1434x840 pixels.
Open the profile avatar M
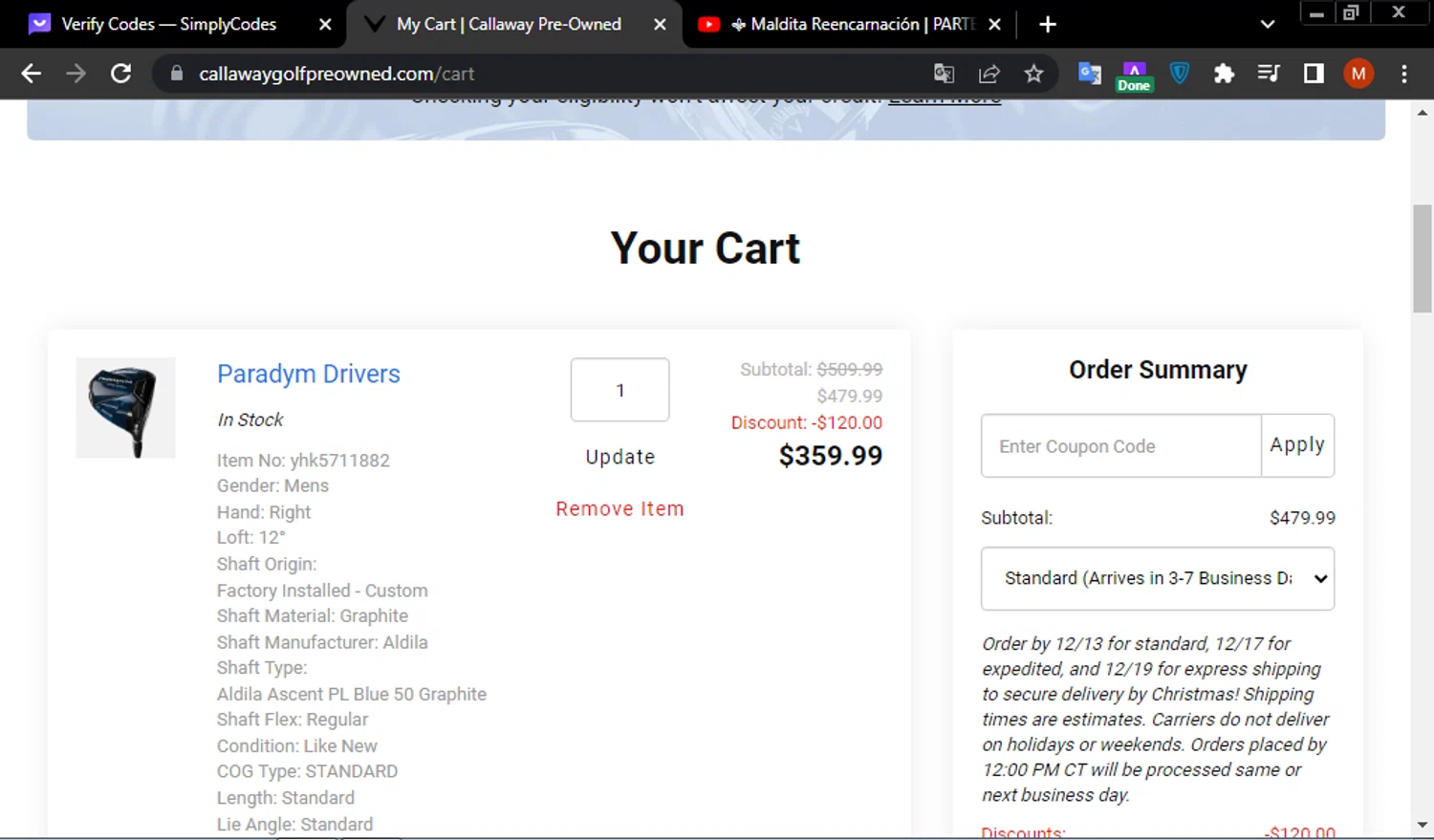coord(1358,74)
